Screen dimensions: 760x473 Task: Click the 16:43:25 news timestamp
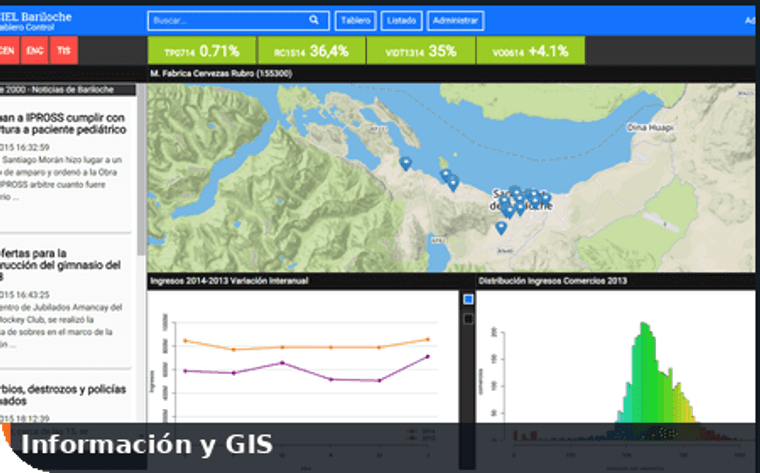[x=25, y=295]
